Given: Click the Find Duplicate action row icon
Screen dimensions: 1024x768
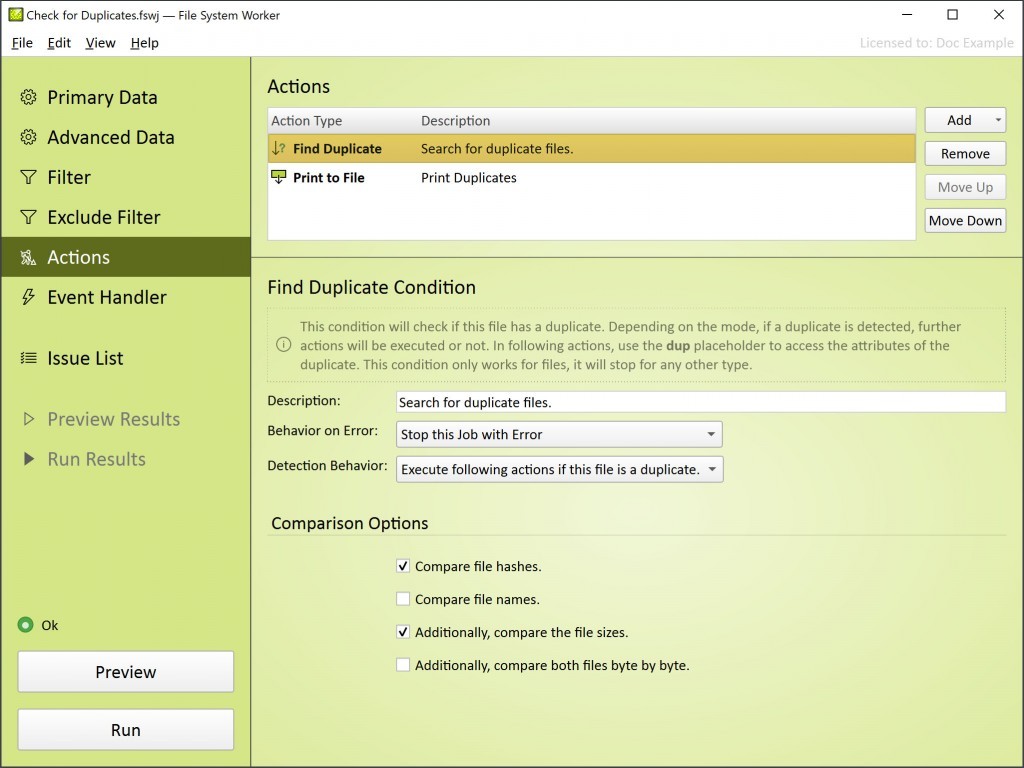Looking at the screenshot, I should pos(279,149).
